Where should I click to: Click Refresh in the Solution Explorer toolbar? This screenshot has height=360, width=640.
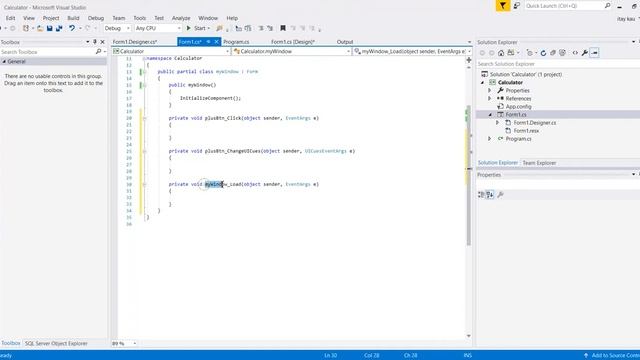pyautogui.click(x=543, y=53)
